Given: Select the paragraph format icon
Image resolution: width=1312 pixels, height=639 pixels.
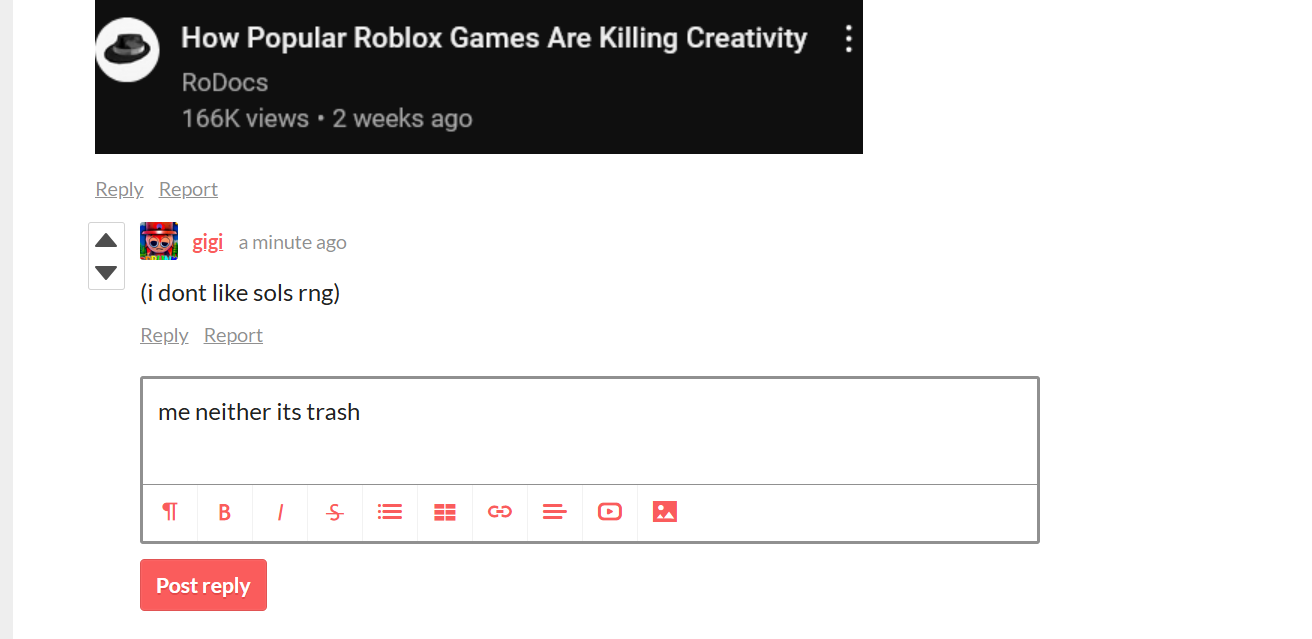Looking at the screenshot, I should click(170, 512).
